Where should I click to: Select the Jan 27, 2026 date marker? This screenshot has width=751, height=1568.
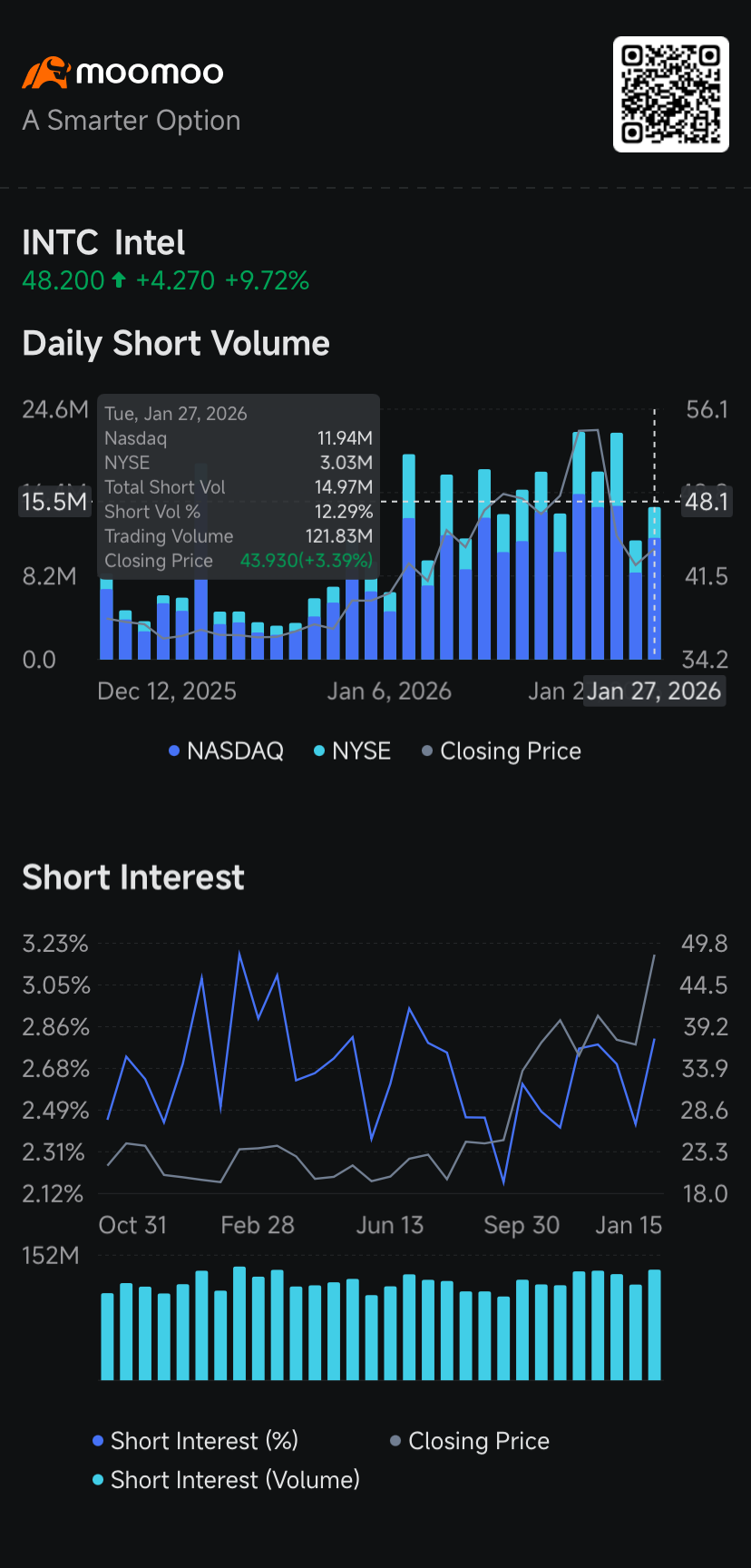click(654, 691)
